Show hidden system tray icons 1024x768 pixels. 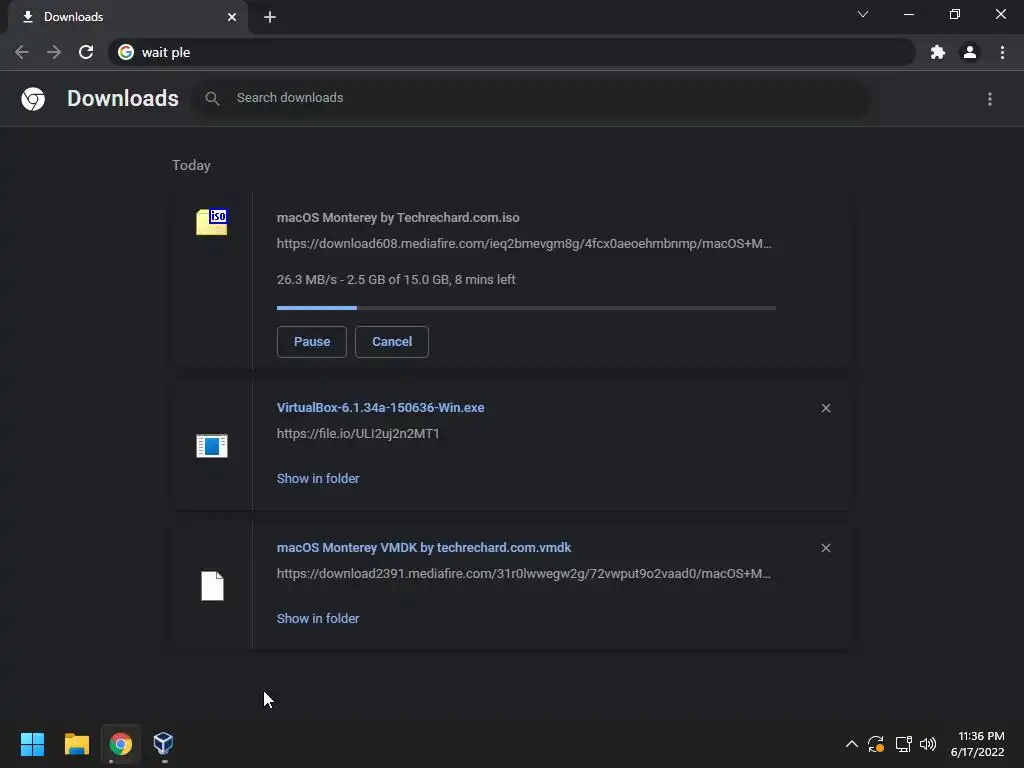(x=852, y=744)
